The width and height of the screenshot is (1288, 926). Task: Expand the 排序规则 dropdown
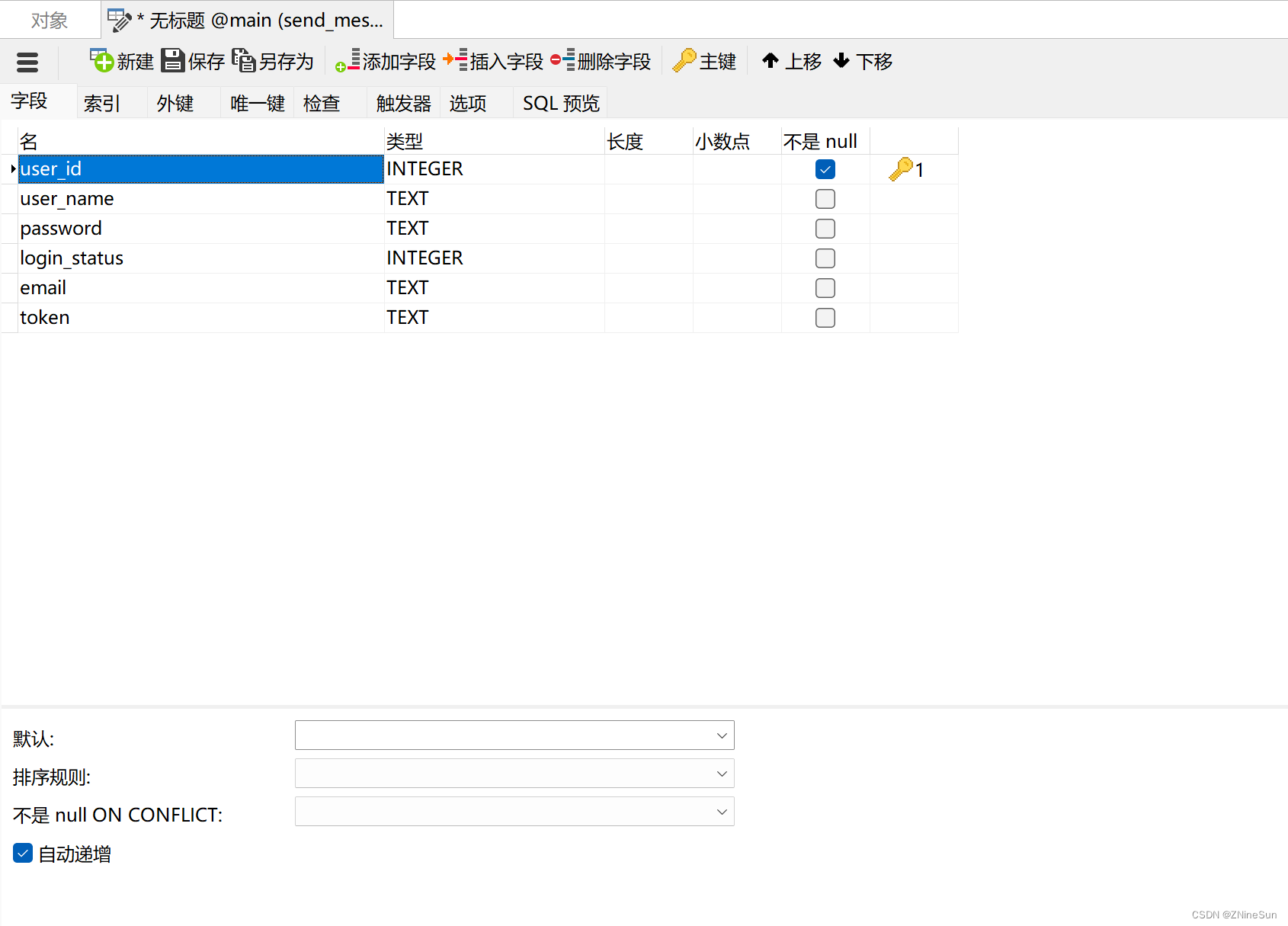click(722, 774)
